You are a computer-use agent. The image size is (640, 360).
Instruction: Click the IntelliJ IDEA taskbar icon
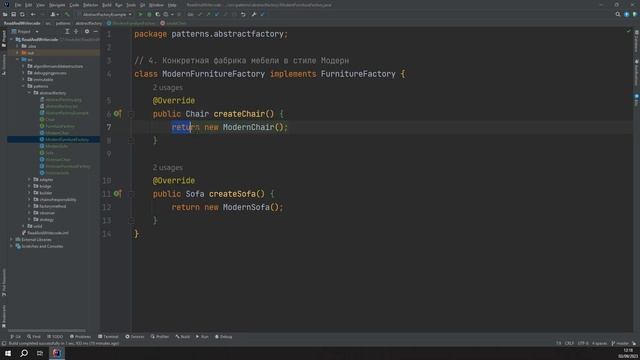click(57, 353)
